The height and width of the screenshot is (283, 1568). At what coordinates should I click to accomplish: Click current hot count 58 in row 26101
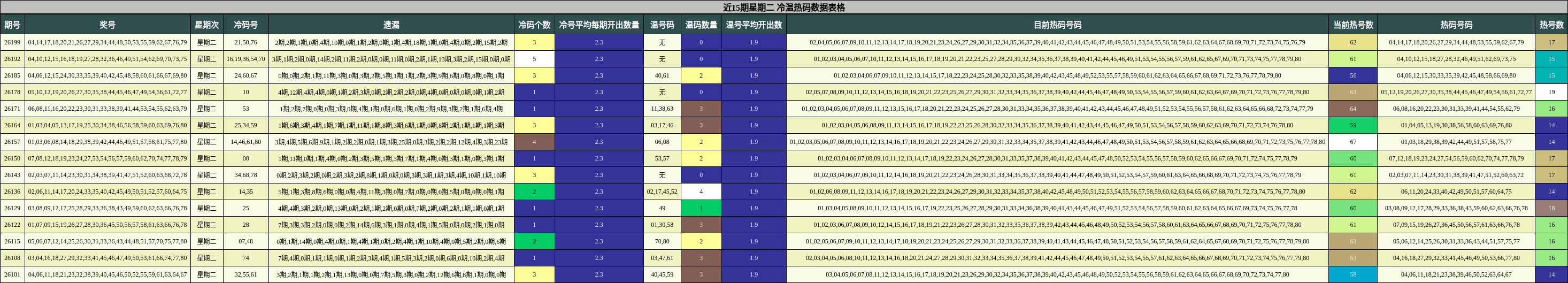(1352, 274)
